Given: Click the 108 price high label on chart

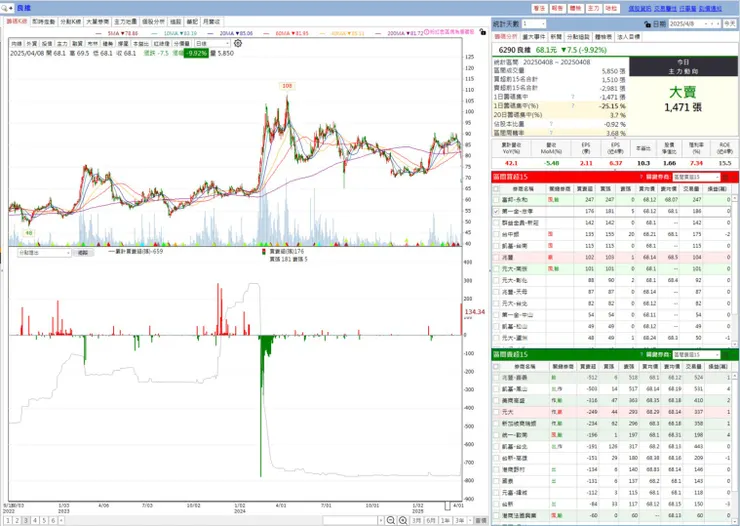Looking at the screenshot, I should [287, 86].
